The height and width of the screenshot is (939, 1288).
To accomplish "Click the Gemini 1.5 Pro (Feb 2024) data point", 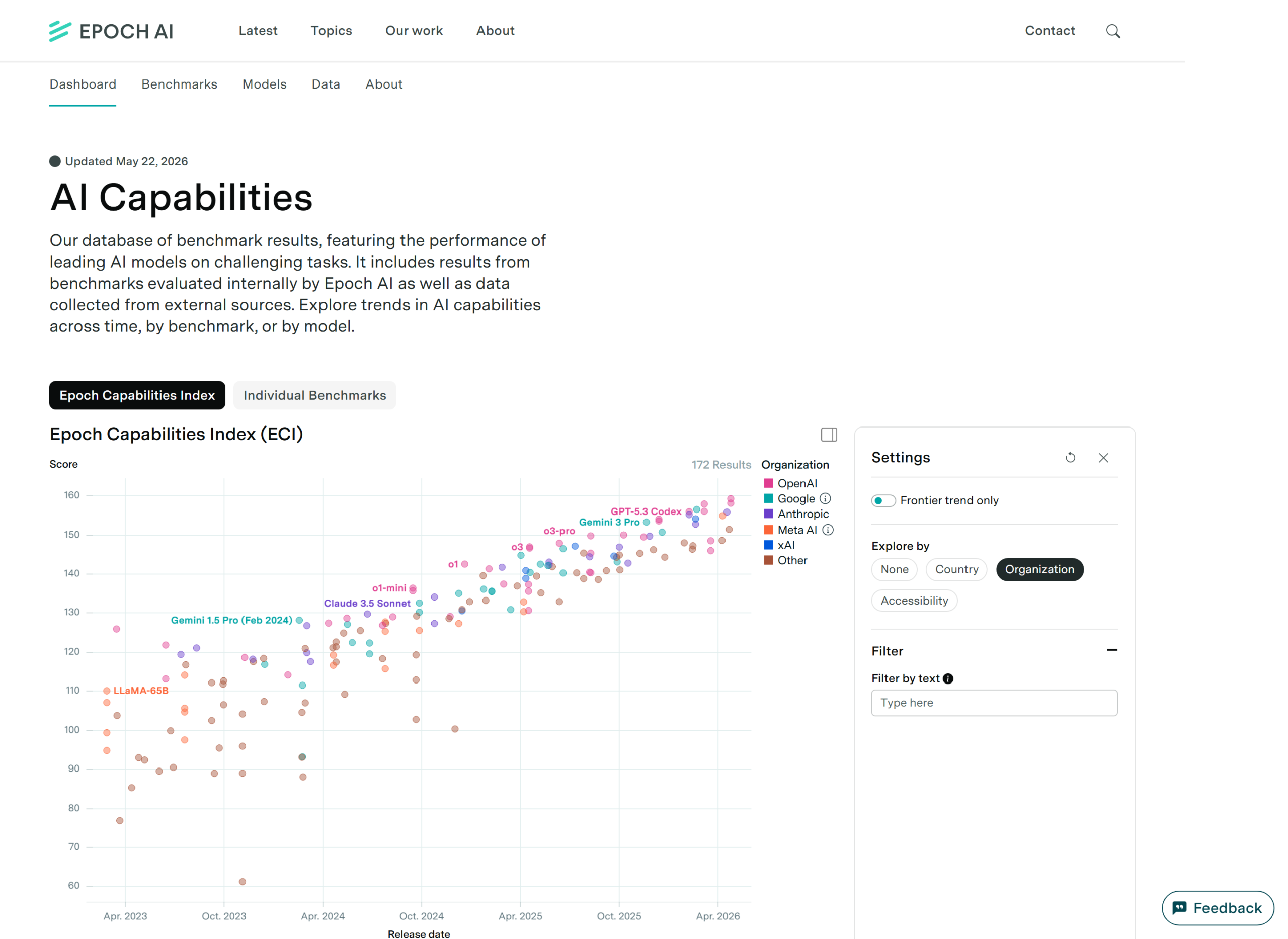I will click(299, 621).
